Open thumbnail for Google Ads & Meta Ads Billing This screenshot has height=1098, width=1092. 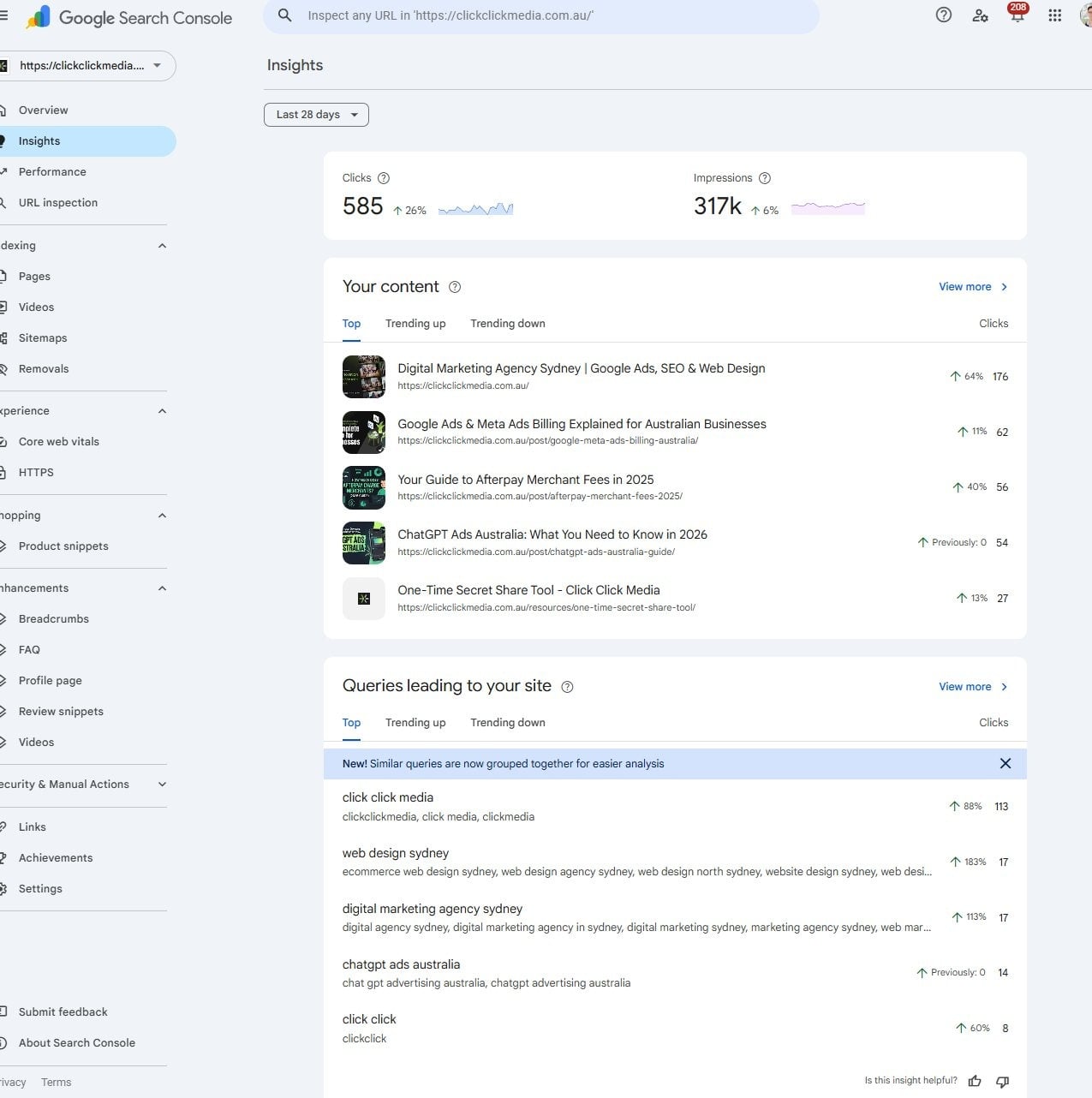[x=364, y=432]
